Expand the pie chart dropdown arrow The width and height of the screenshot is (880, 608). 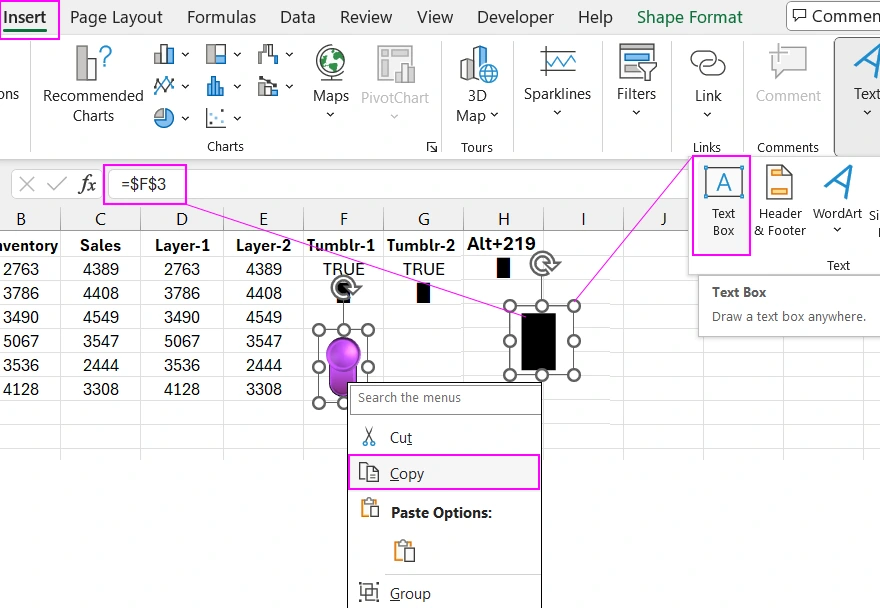[186, 118]
